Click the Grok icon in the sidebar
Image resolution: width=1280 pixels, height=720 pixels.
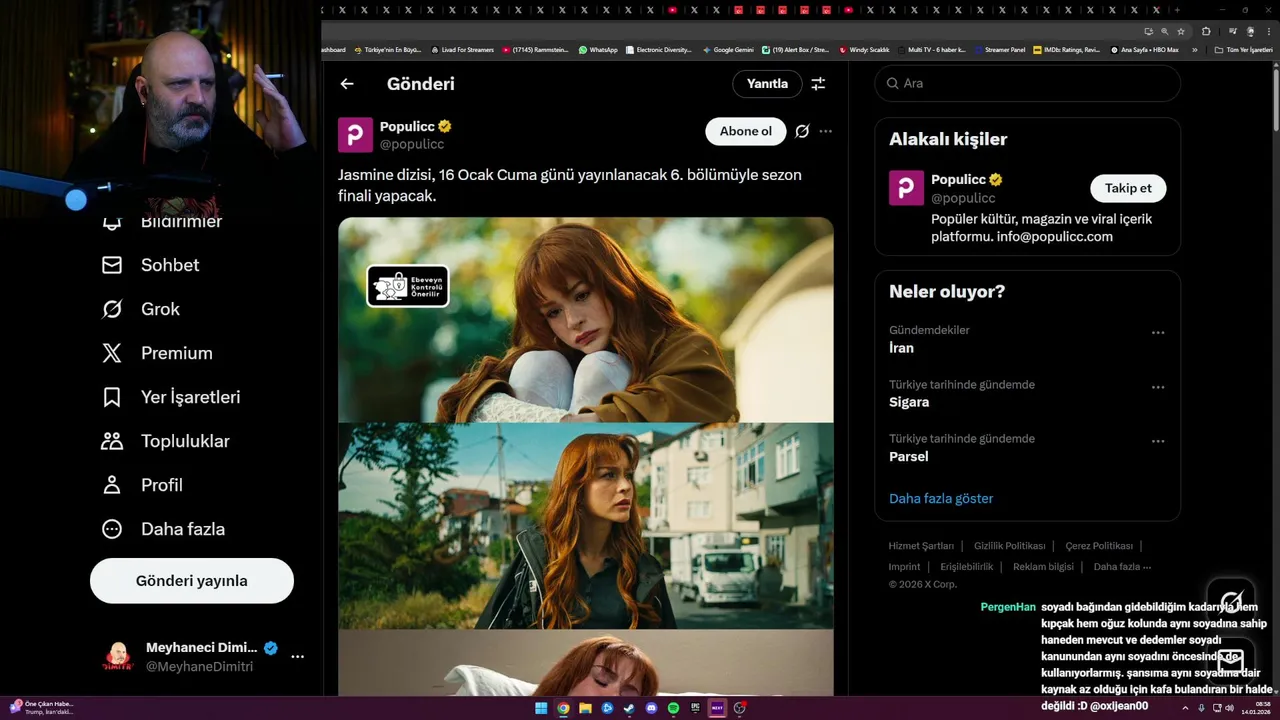click(112, 309)
